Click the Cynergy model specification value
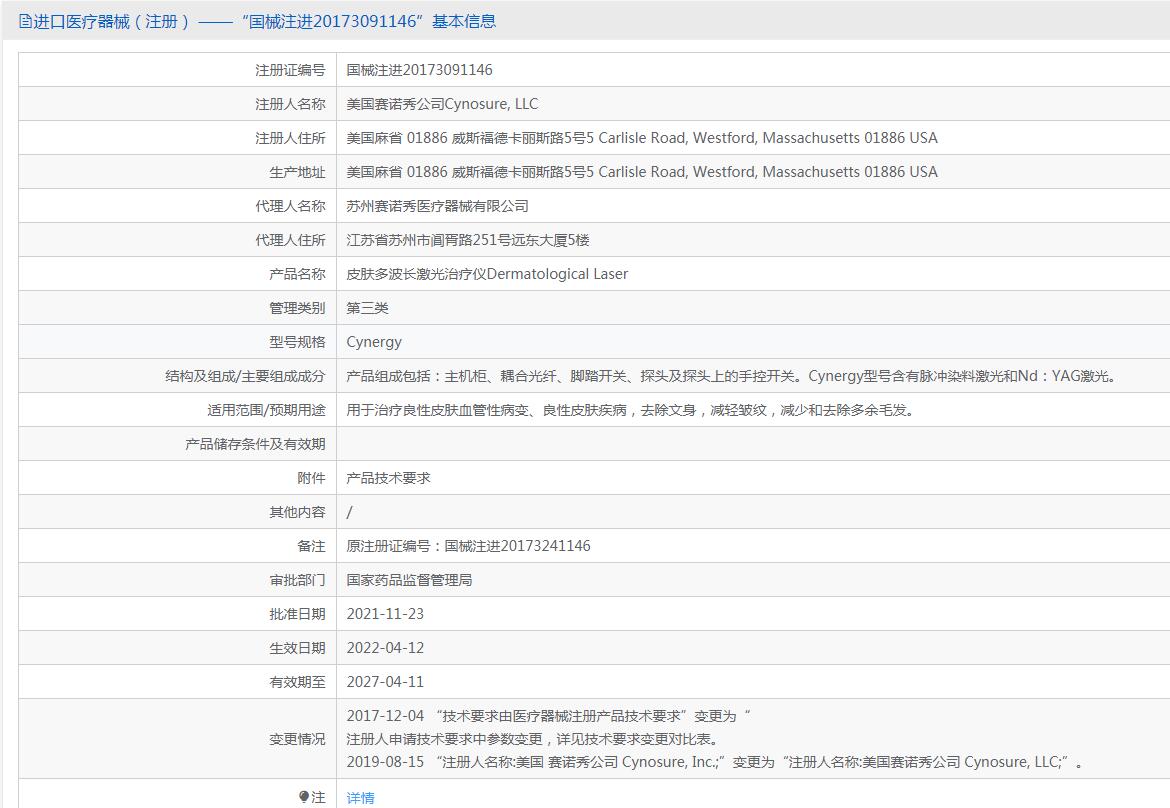This screenshot has height=808, width=1170. tap(374, 342)
